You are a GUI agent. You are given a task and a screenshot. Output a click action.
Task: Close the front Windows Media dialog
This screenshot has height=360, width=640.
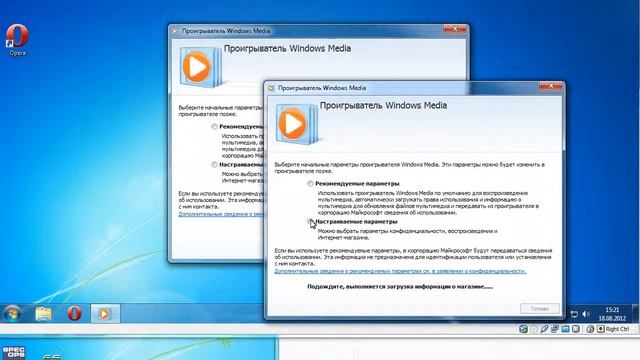click(x=551, y=86)
